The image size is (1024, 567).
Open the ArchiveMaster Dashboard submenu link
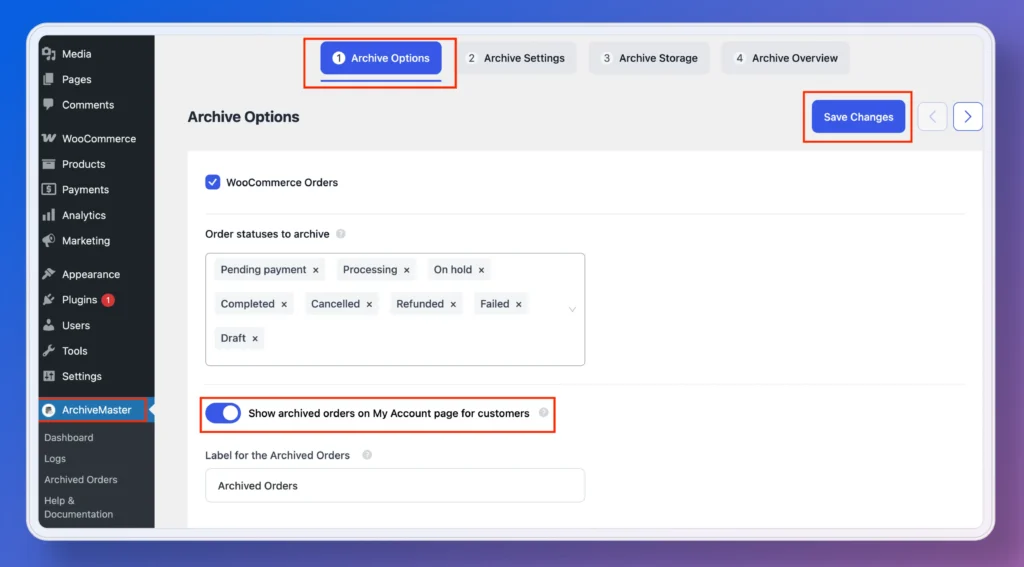pyautogui.click(x=69, y=438)
